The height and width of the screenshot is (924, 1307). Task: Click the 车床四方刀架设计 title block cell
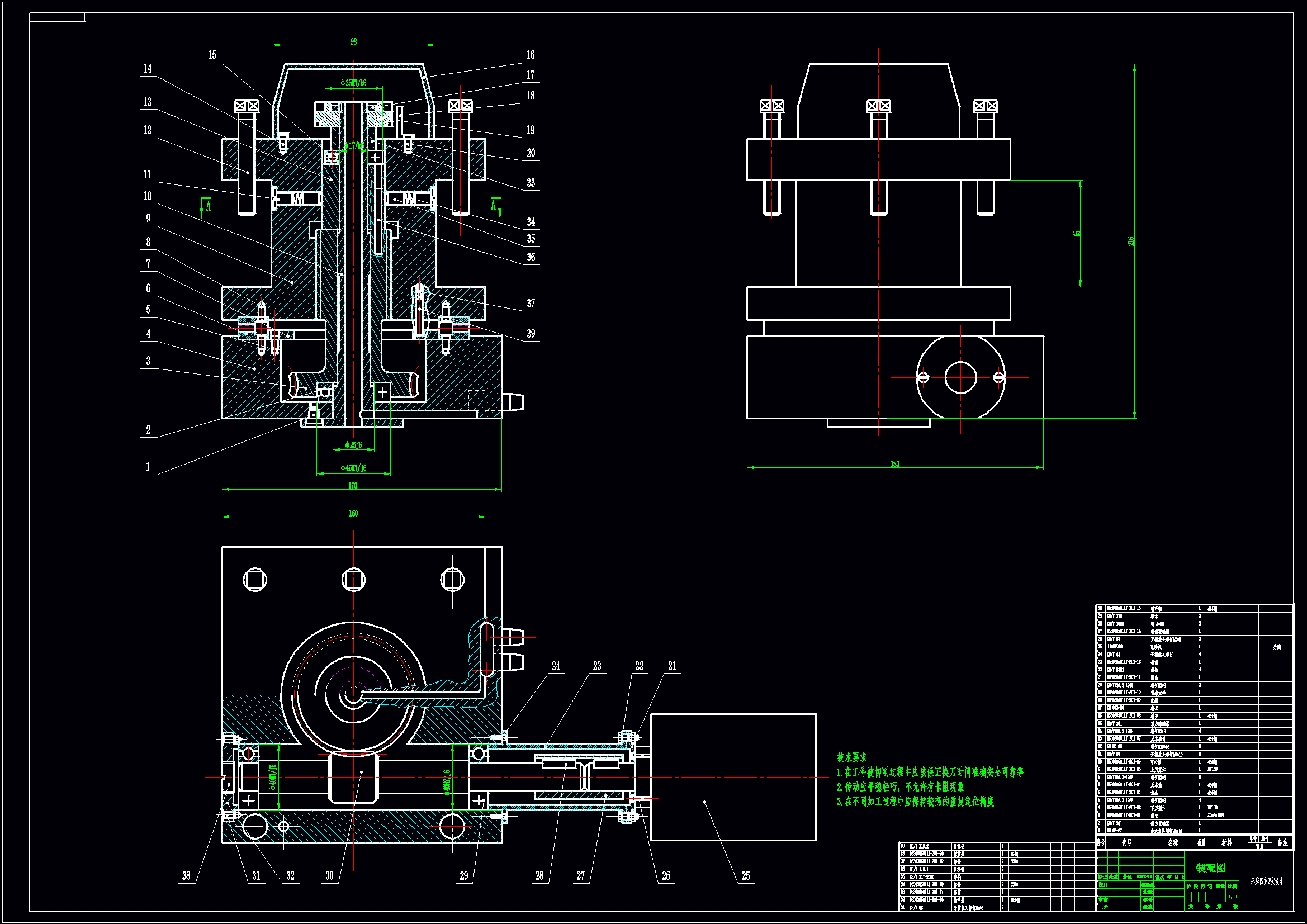point(1267,882)
